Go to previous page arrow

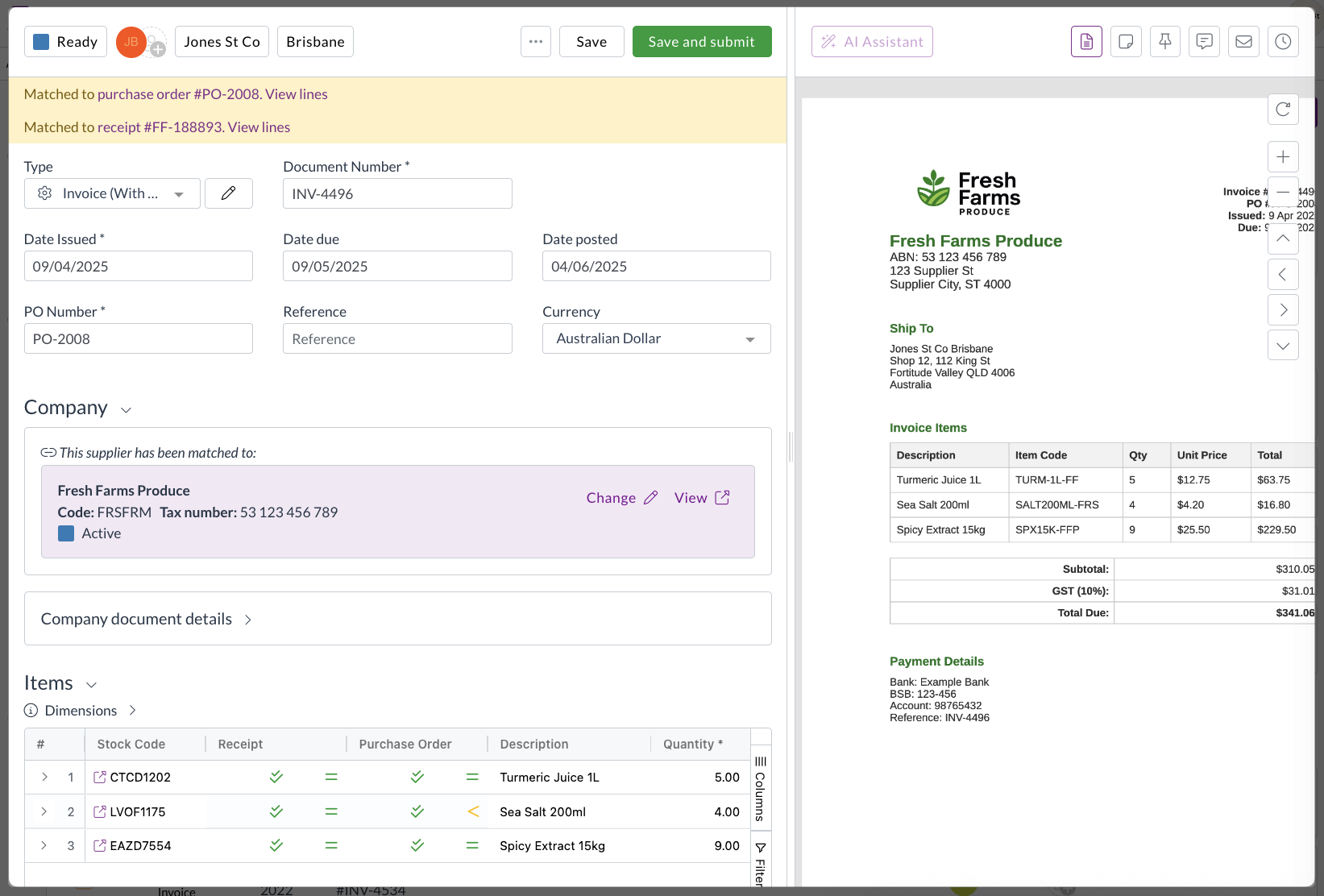point(1283,274)
